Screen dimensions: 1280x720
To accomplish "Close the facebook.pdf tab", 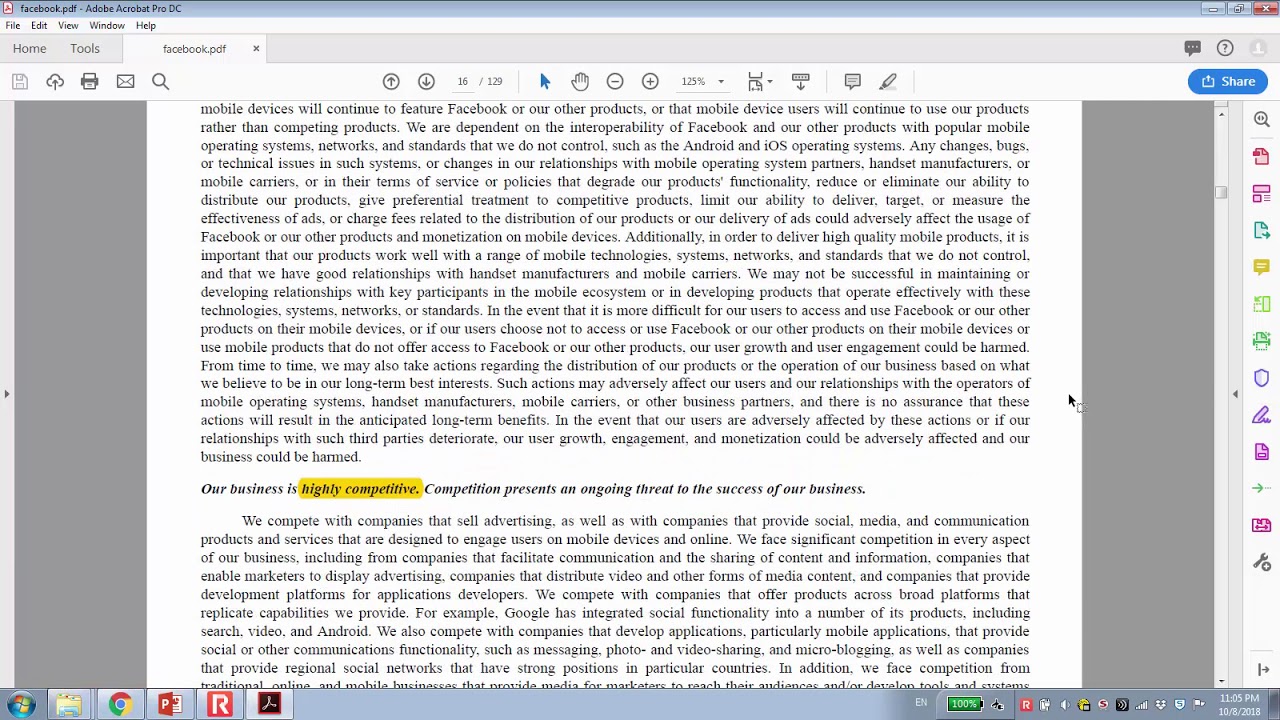I will [x=256, y=48].
